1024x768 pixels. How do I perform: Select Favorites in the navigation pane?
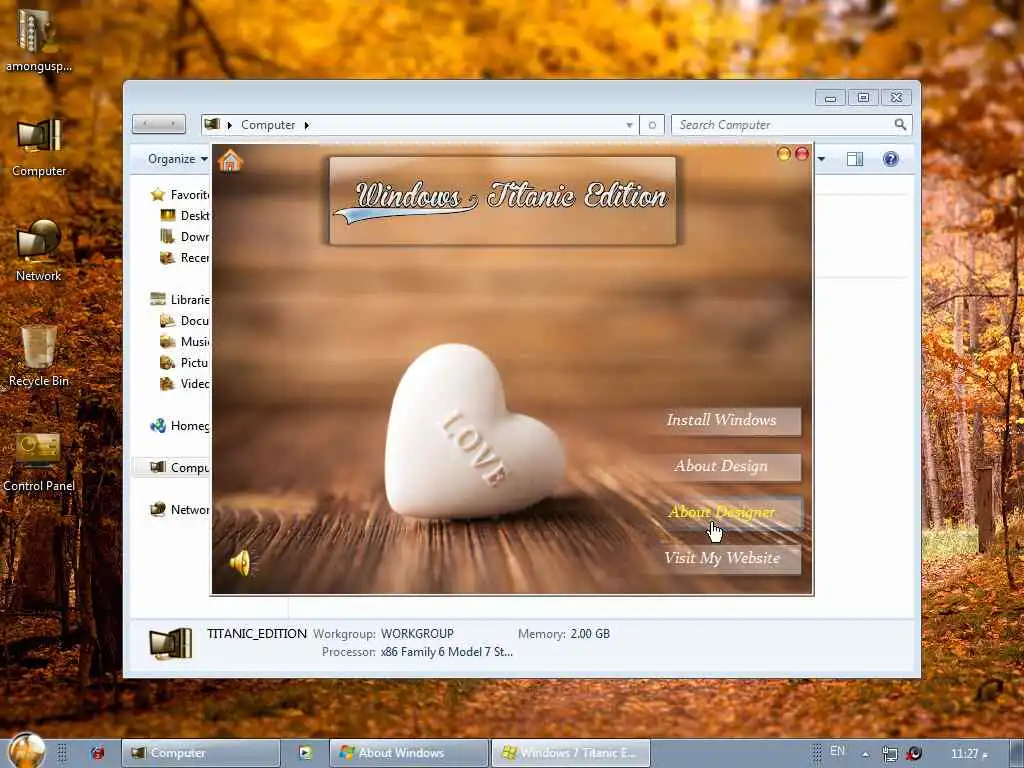click(x=180, y=195)
